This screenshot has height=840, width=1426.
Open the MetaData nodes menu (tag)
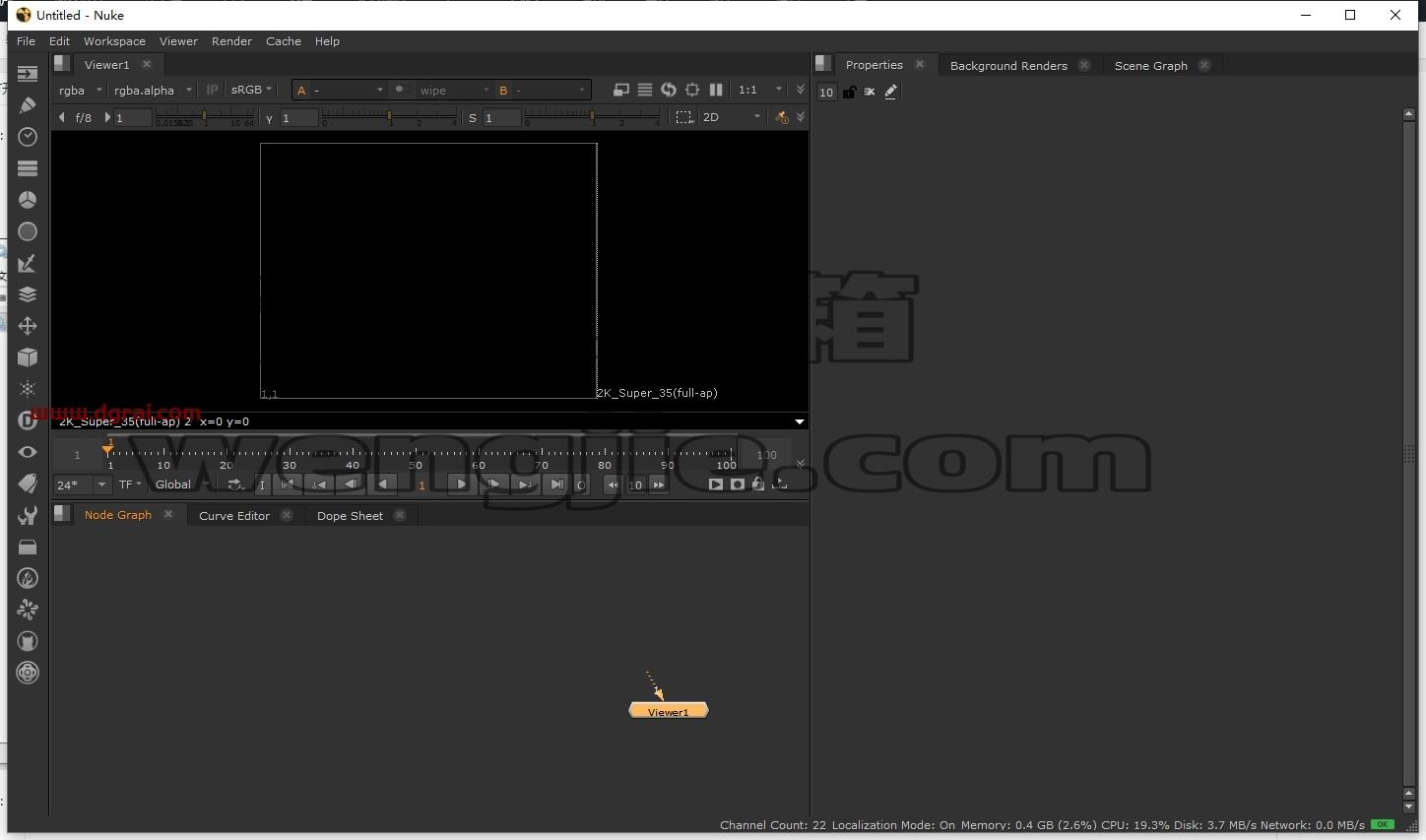tap(28, 484)
